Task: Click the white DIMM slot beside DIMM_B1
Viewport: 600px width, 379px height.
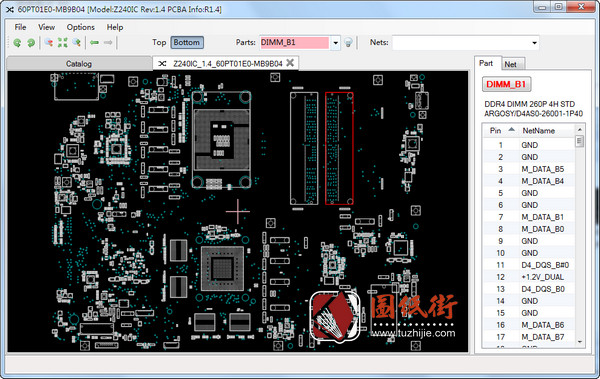Action: [x=304, y=149]
